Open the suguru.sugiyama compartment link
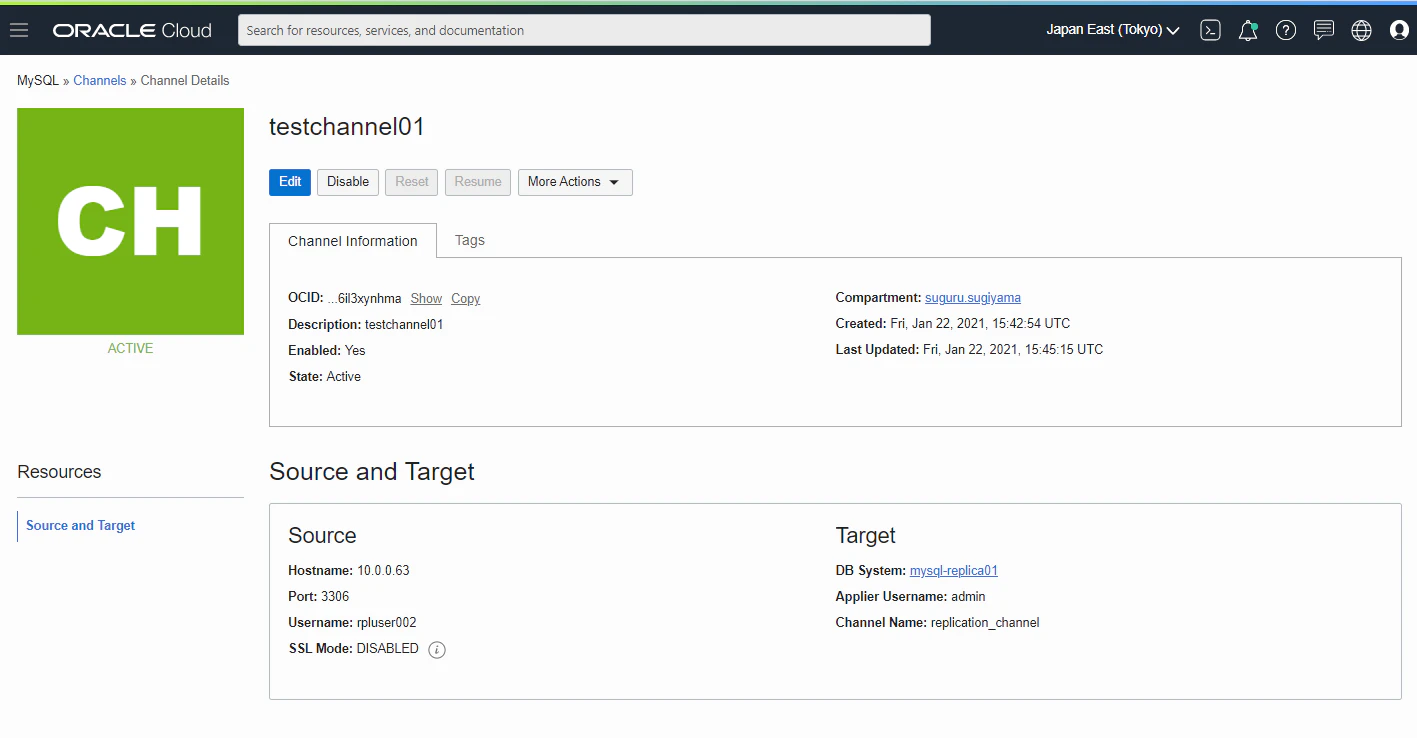 (973, 297)
